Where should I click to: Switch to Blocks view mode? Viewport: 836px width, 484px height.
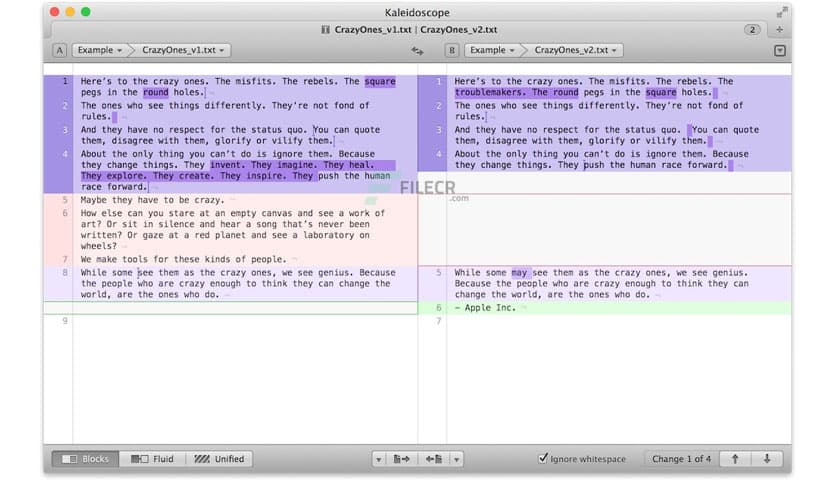[x=85, y=459]
